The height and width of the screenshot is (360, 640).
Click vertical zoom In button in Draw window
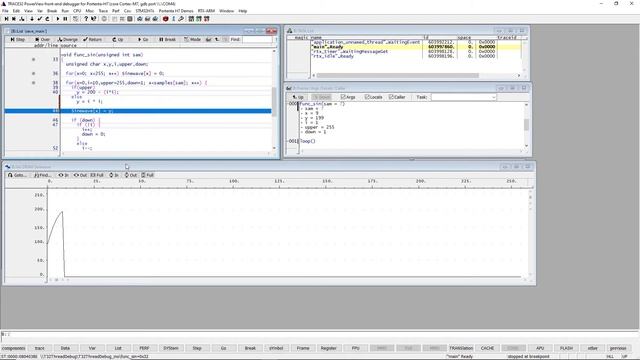coord(114,175)
